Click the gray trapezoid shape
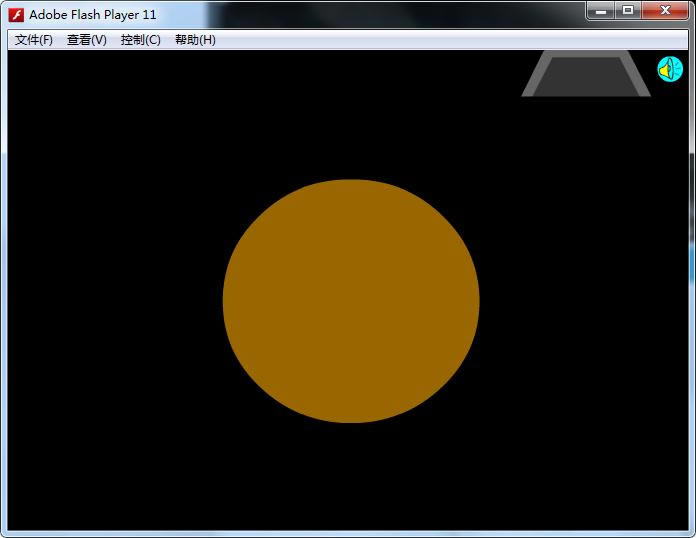Screen dimensions: 696x538 point(586,74)
